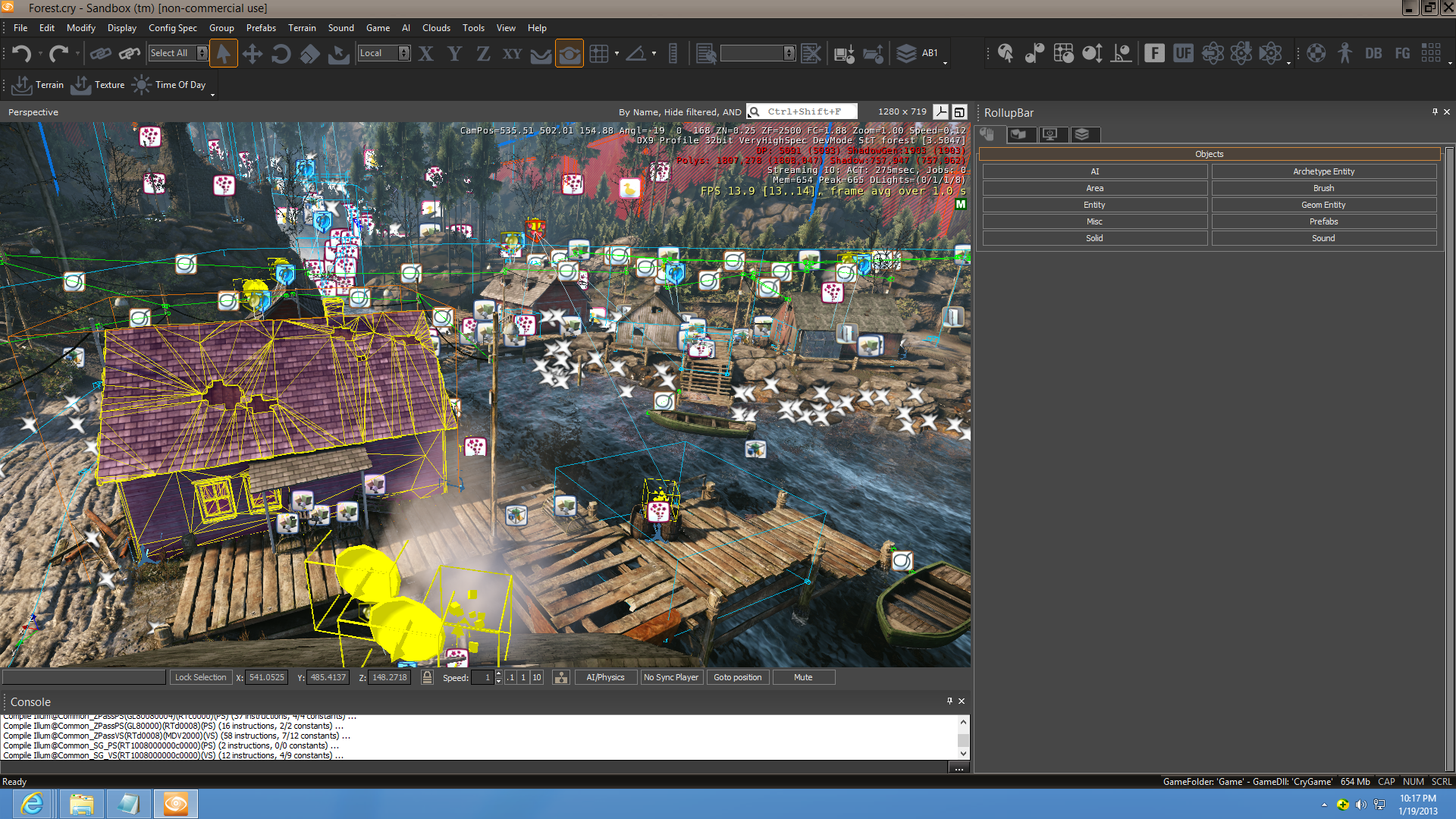Open the Brush category in RollupBar
This screenshot has height=819, width=1456.
coord(1323,188)
